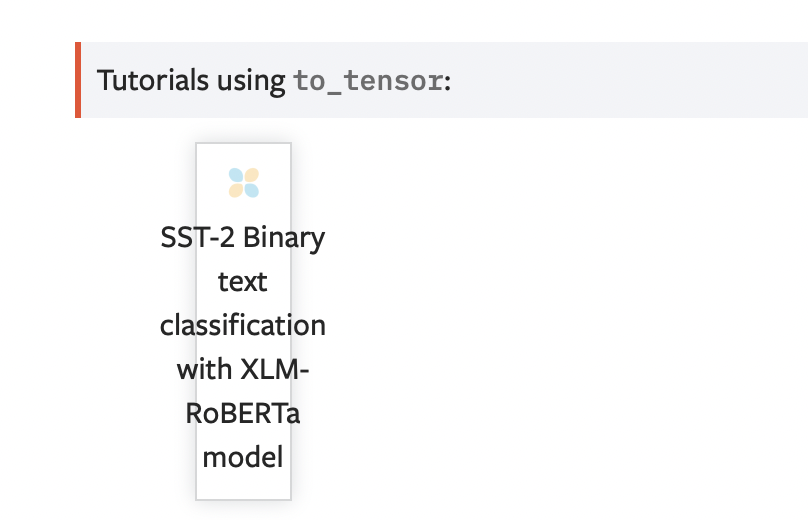The image size is (808, 520).
Task: Click the left border of the tutorial card
Action: pyautogui.click(x=196, y=320)
